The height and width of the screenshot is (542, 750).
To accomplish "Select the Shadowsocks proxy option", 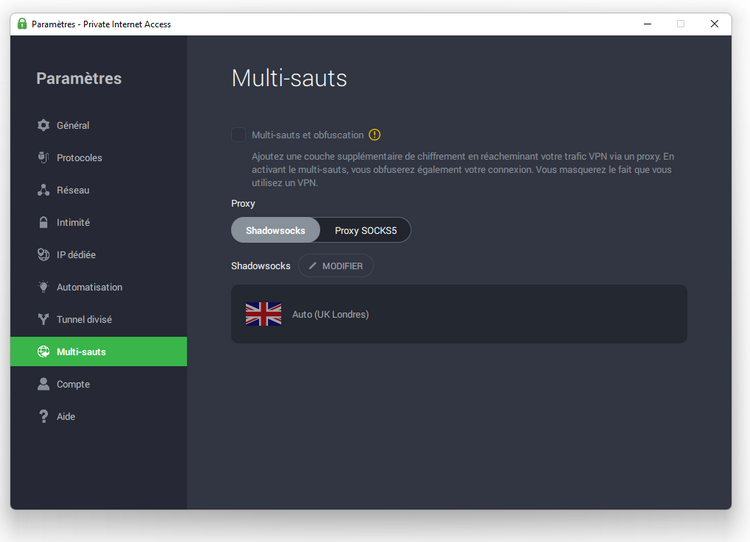I will click(x=276, y=230).
